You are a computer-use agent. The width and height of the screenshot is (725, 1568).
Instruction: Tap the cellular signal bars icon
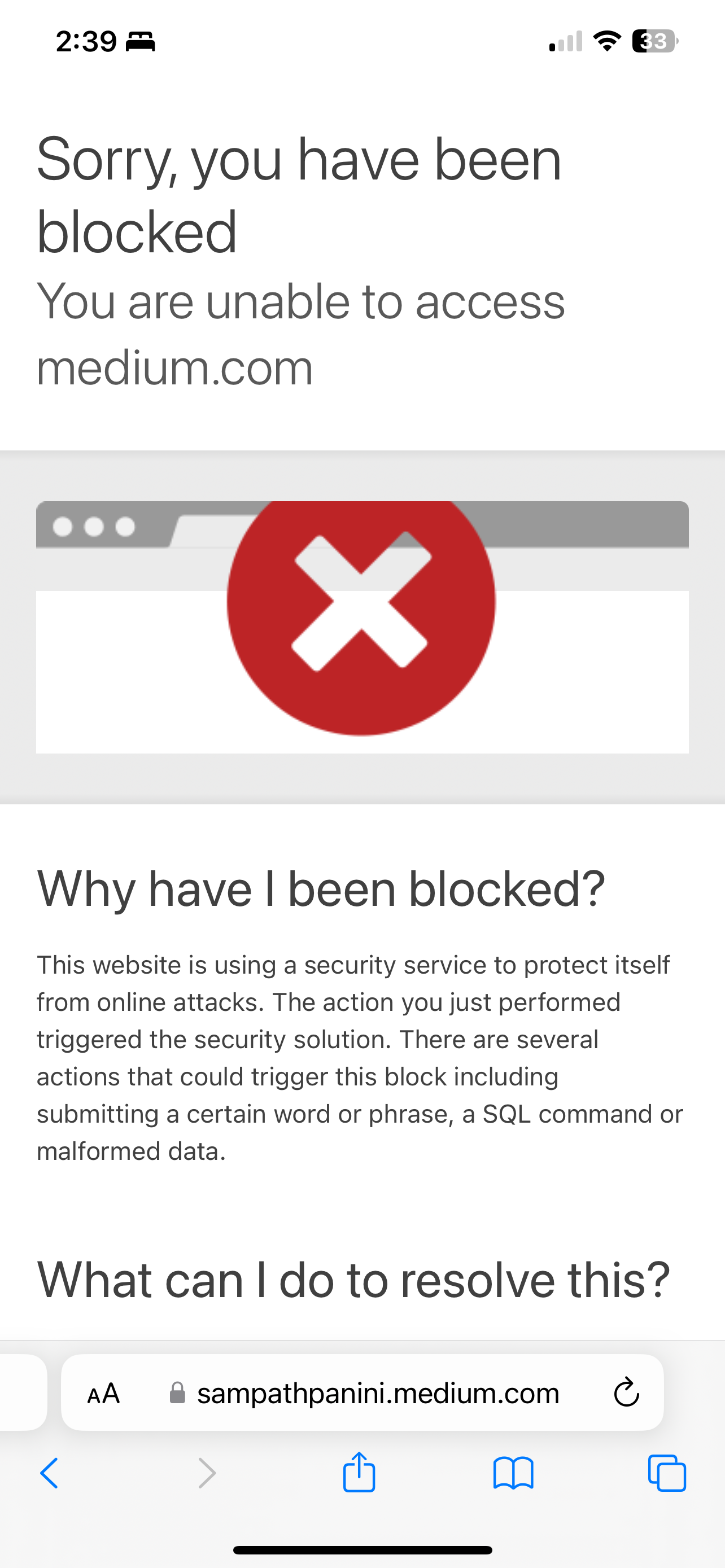click(x=566, y=41)
